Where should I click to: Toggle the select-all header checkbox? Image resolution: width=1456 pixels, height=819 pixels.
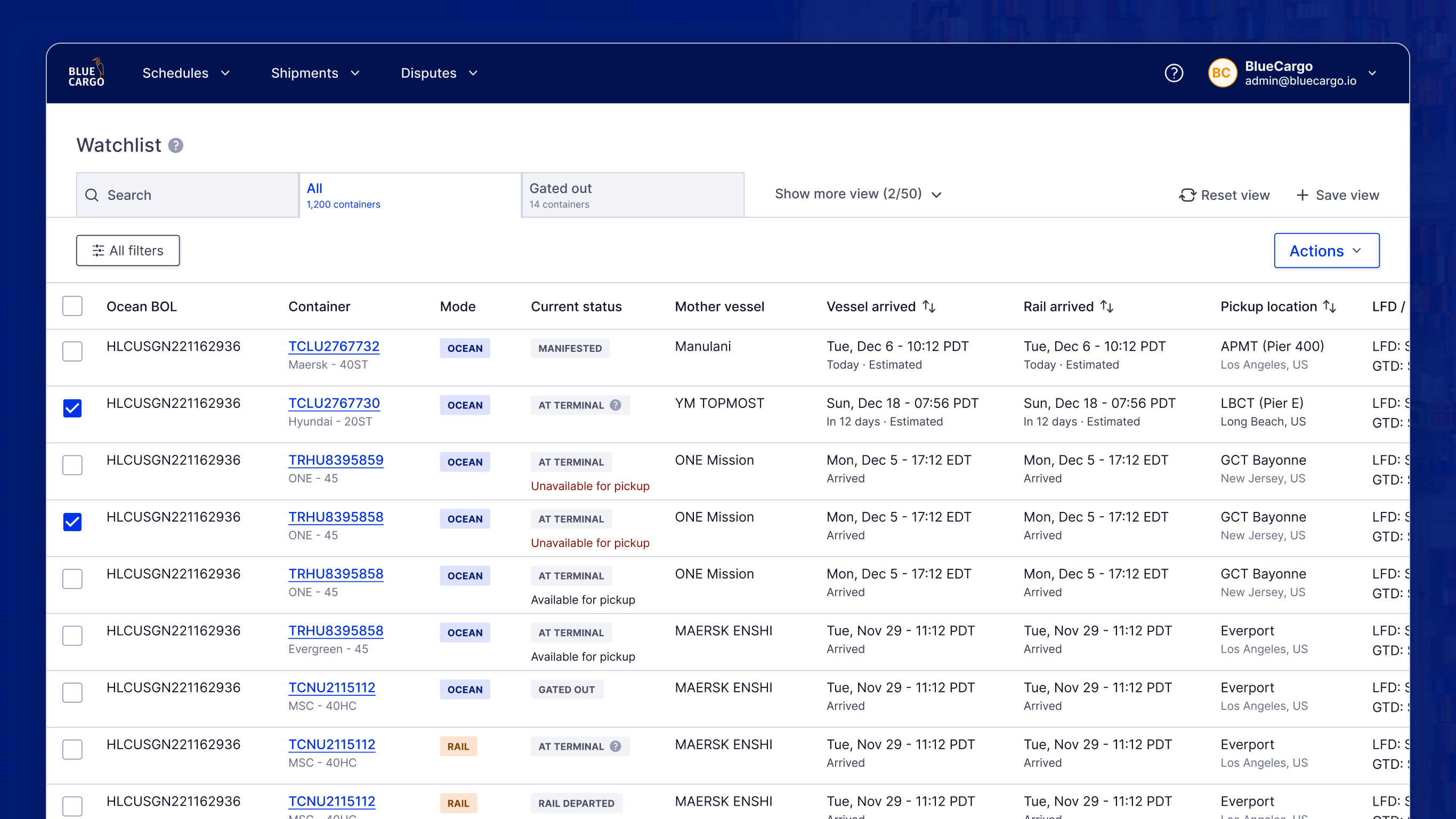72,306
